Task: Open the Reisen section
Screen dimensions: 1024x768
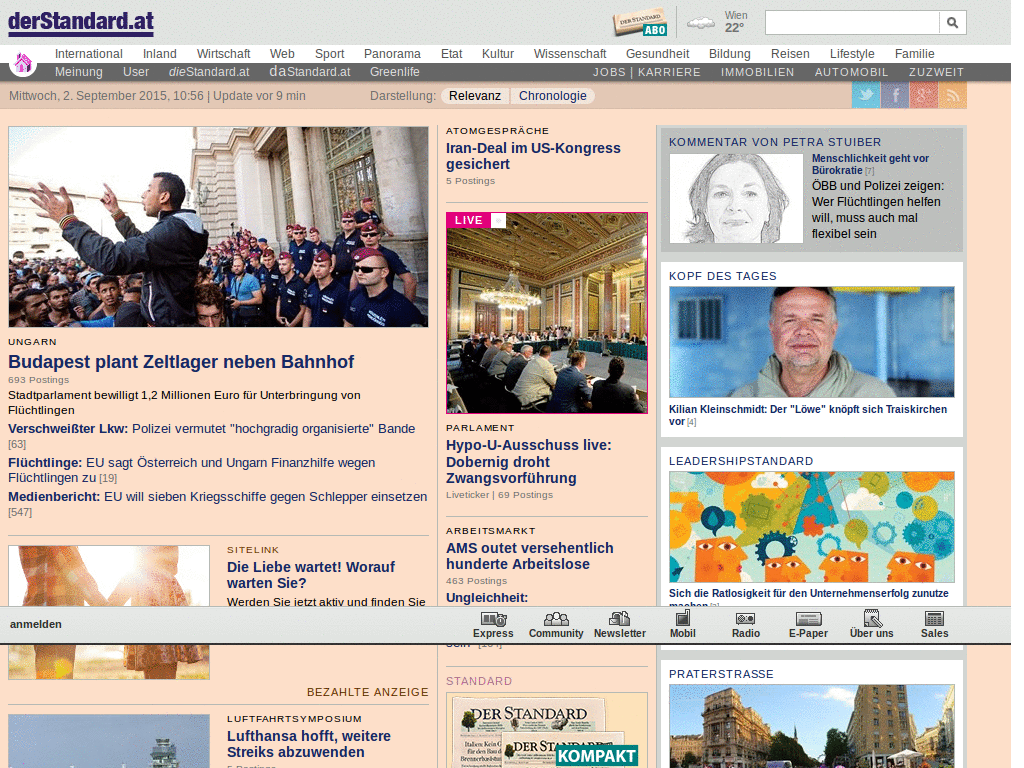Action: click(790, 54)
